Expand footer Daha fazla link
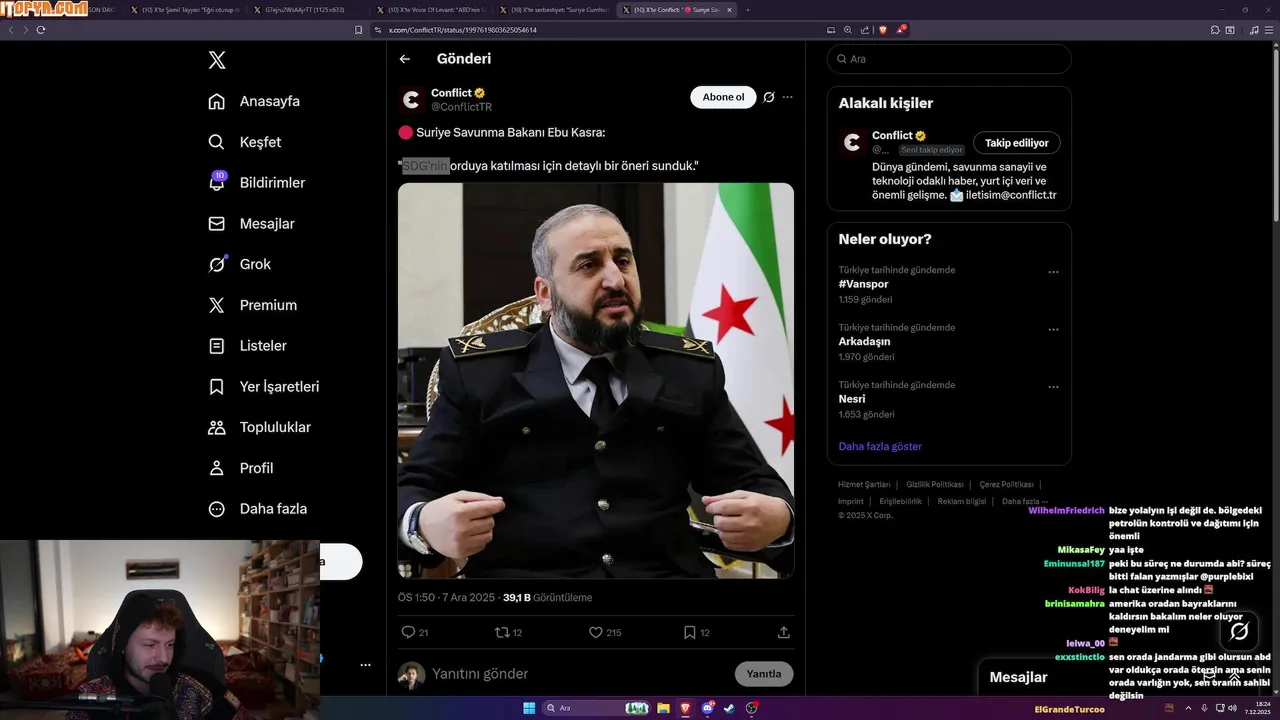This screenshot has width=1280, height=720. (x=1025, y=501)
